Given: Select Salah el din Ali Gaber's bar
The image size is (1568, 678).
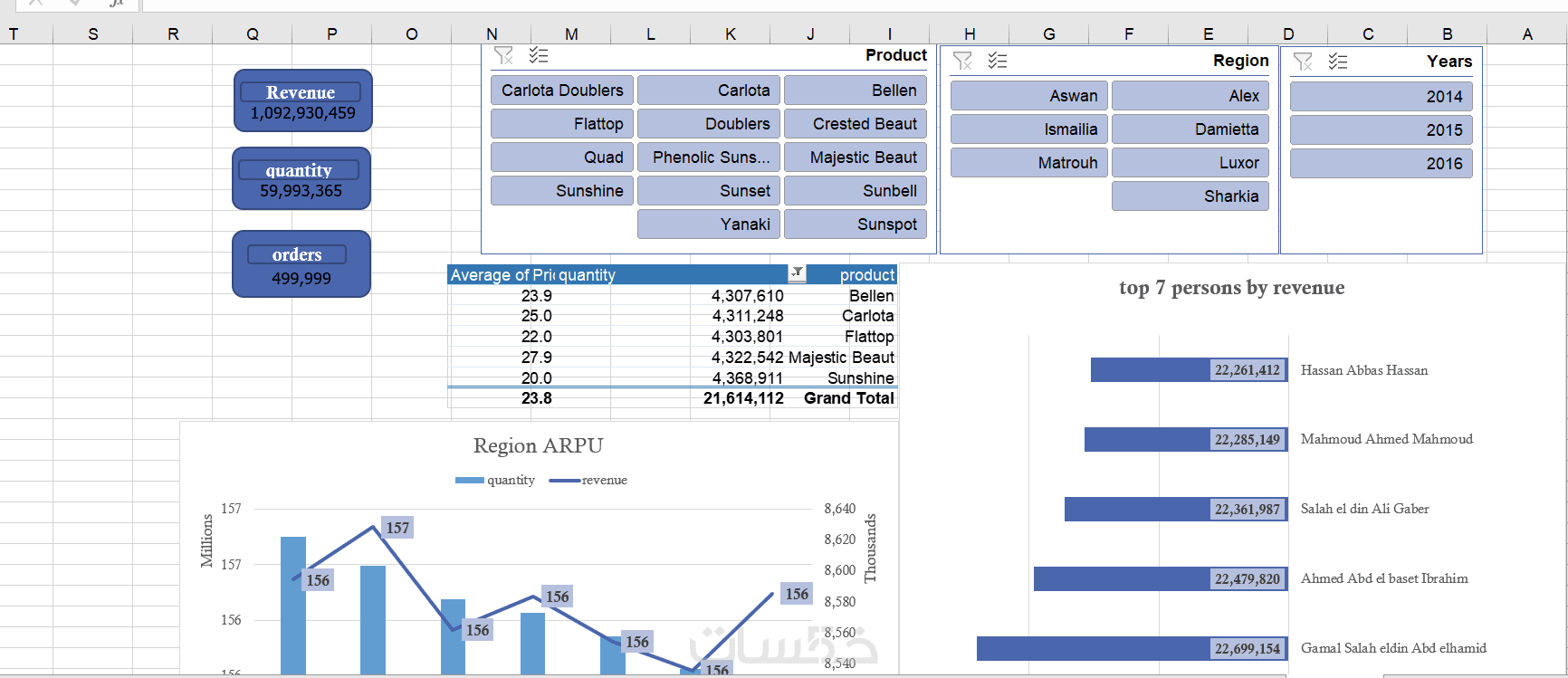Looking at the screenshot, I should 1176,509.
